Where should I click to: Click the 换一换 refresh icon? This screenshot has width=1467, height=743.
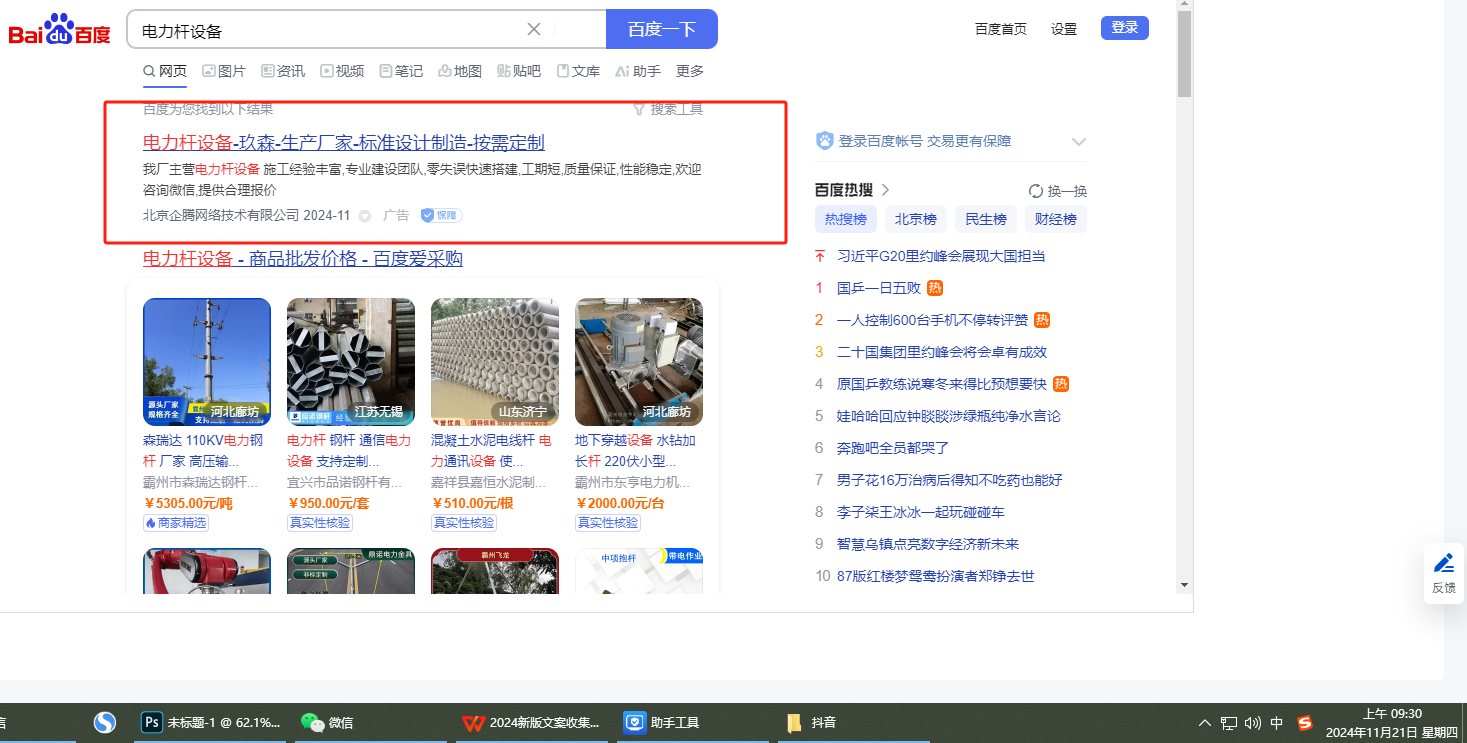pos(1036,191)
